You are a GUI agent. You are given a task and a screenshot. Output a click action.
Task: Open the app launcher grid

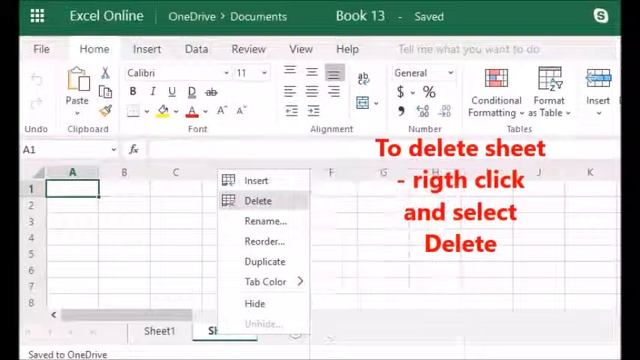(x=37, y=16)
